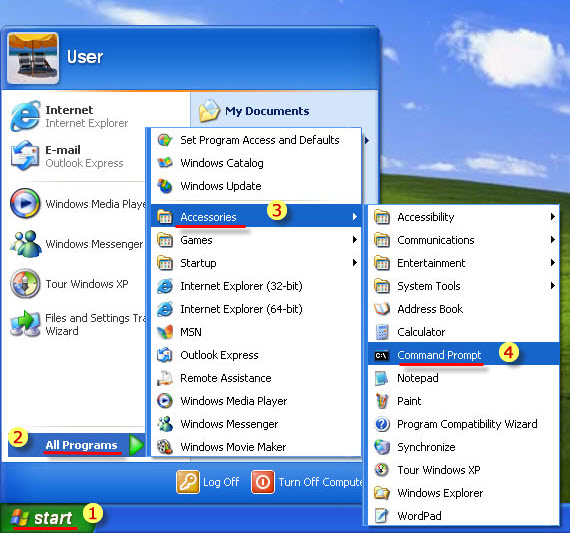
Task: Select Windows Messenger in All Programs menu
Action: tap(256, 424)
